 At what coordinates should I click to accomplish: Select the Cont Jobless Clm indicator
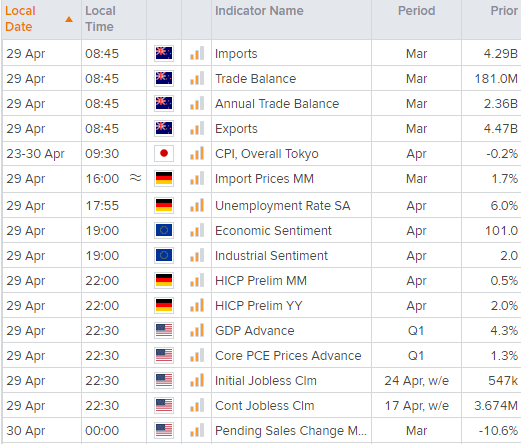[265, 406]
